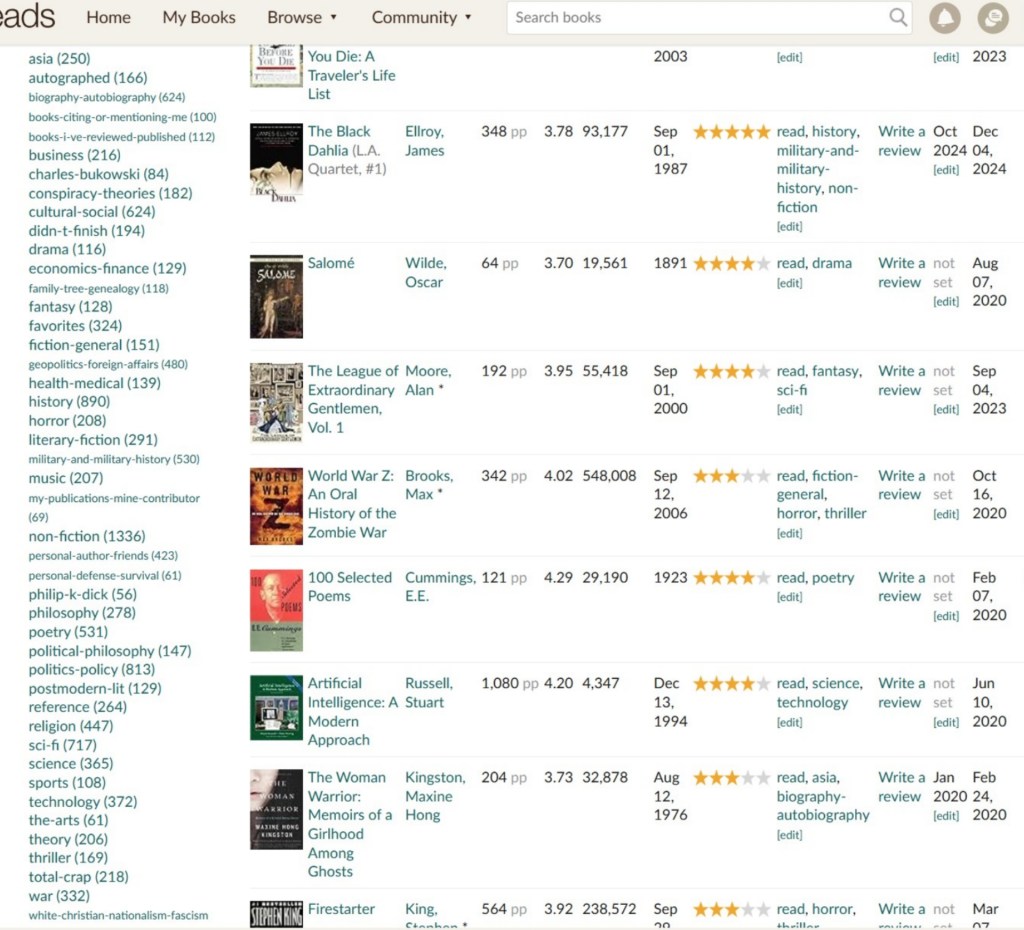Open author Wilde, Oscar link
Screen dimensions: 1024x930
click(x=424, y=273)
